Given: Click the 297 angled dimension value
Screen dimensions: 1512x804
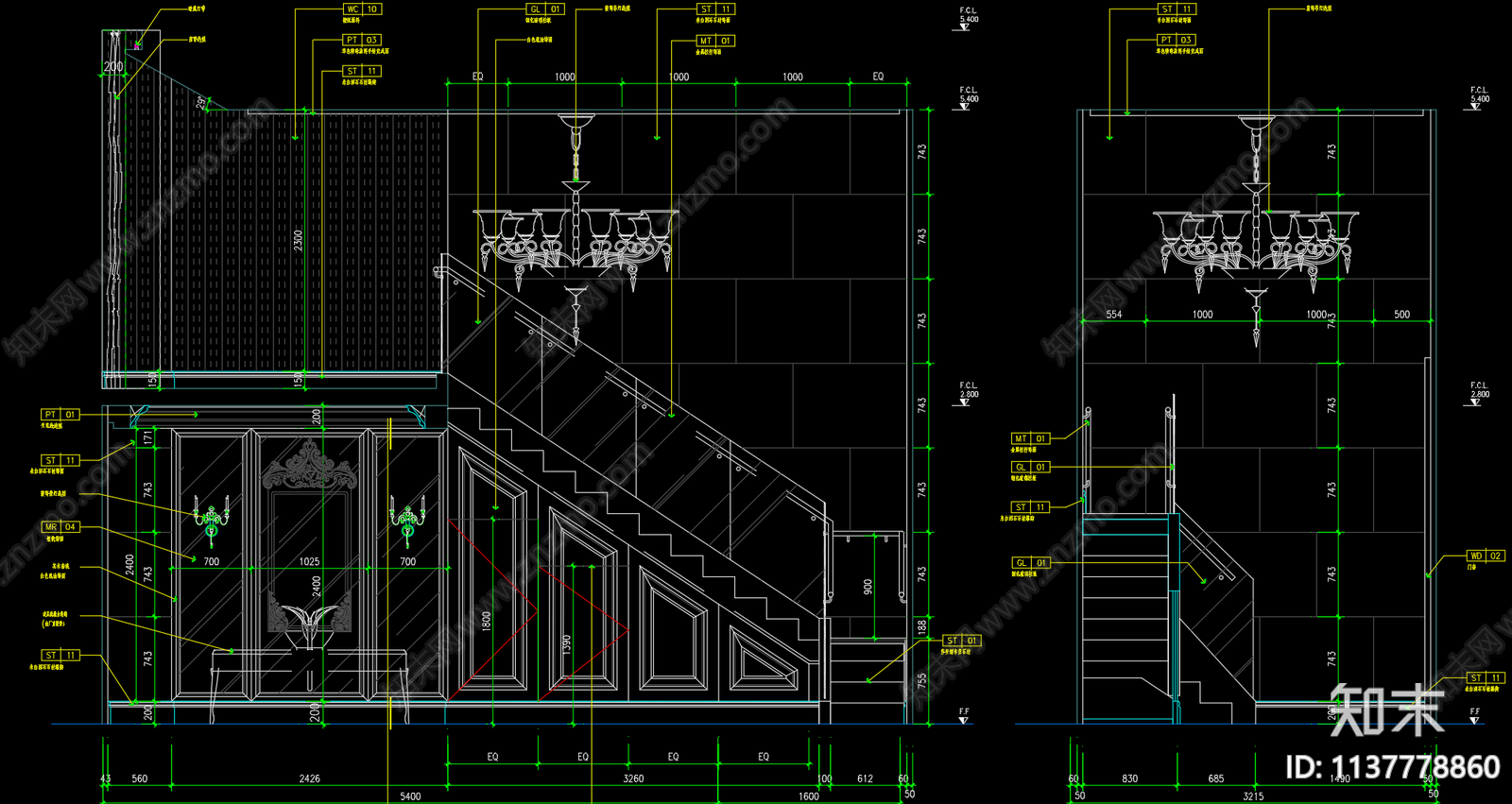Looking at the screenshot, I should [201, 101].
